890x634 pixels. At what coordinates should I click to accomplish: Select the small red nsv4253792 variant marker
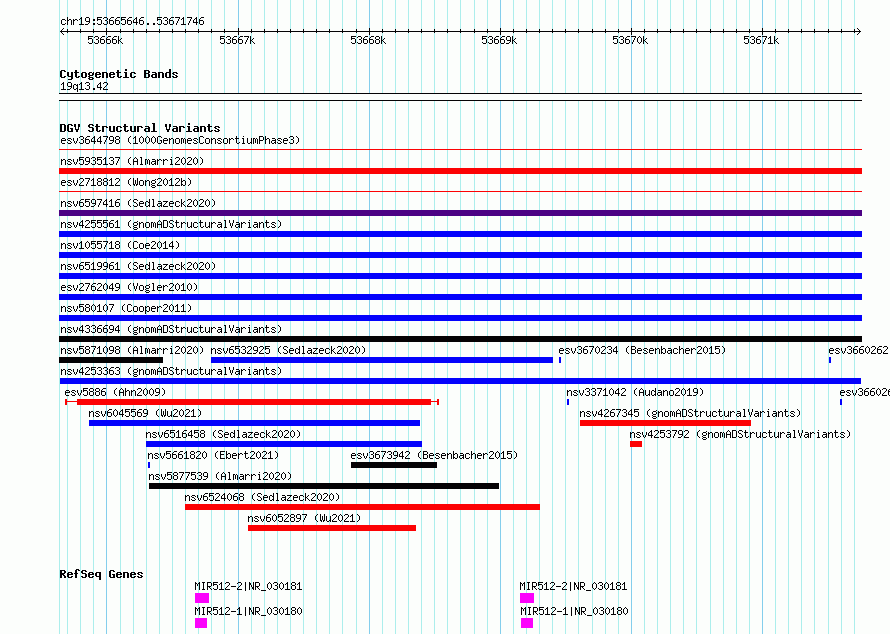[636, 444]
